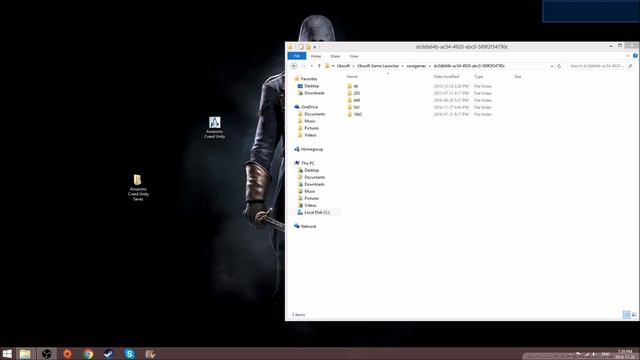Click Ubisoft in the address path
Viewport: 640px width, 360px height.
click(x=343, y=66)
